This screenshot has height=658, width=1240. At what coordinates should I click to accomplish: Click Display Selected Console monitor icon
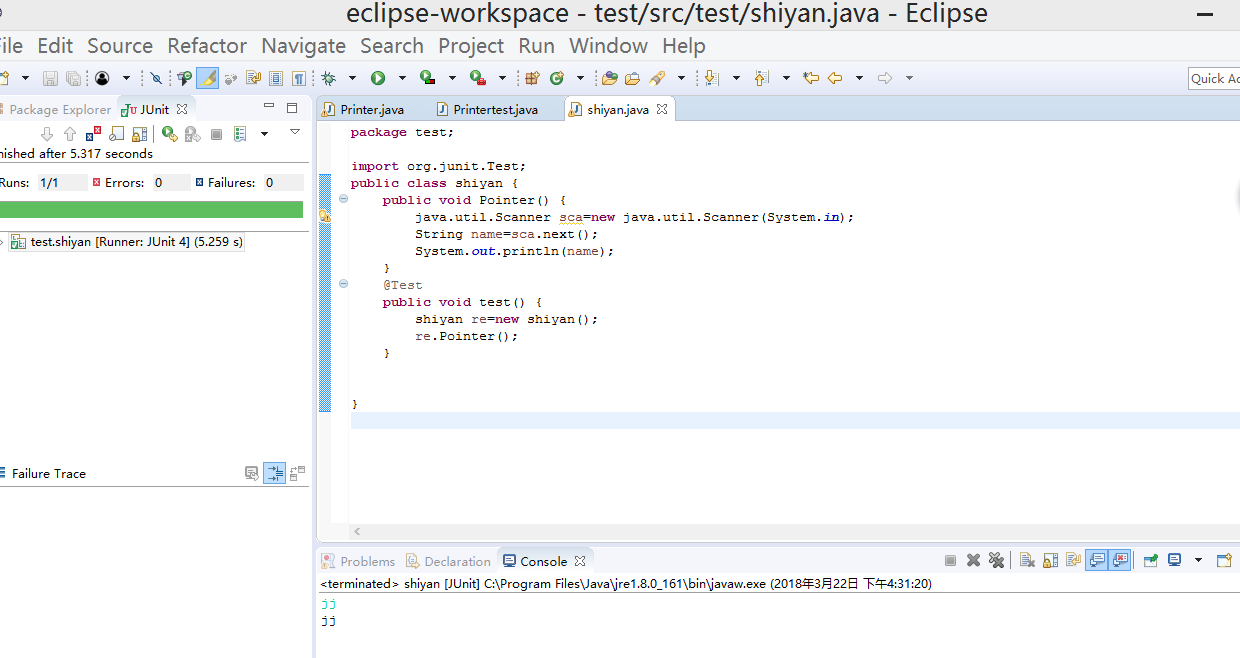pos(1175,561)
